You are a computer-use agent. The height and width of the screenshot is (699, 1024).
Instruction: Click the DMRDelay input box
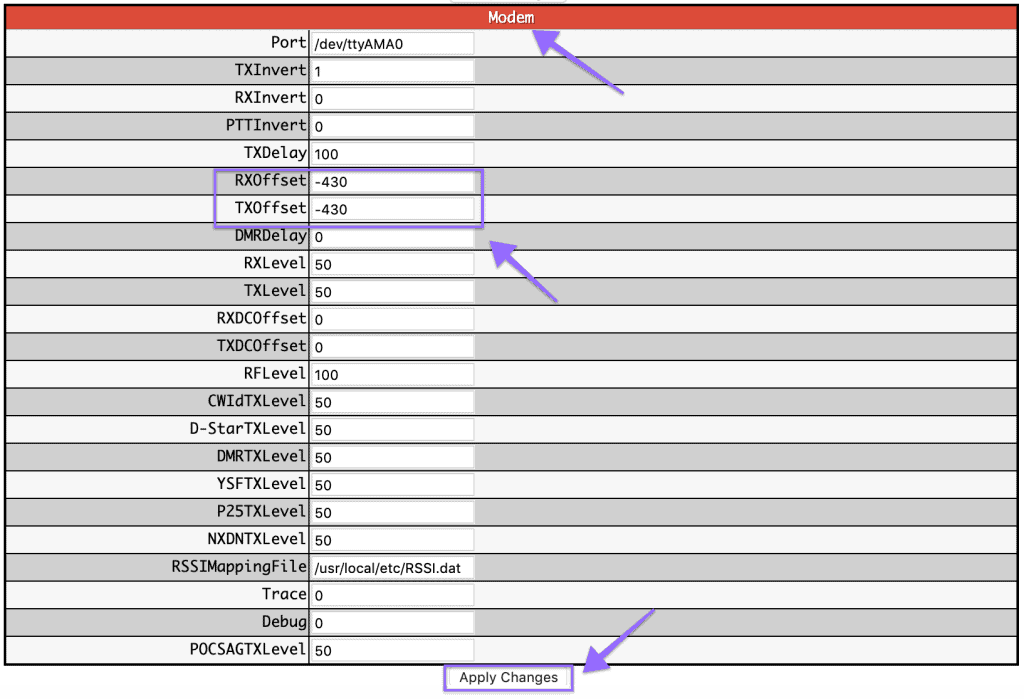(392, 237)
